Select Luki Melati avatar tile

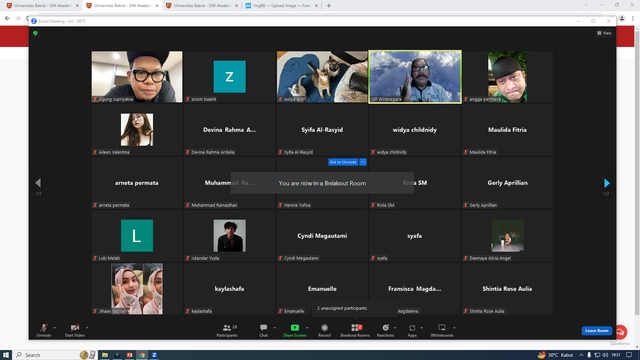(137, 236)
